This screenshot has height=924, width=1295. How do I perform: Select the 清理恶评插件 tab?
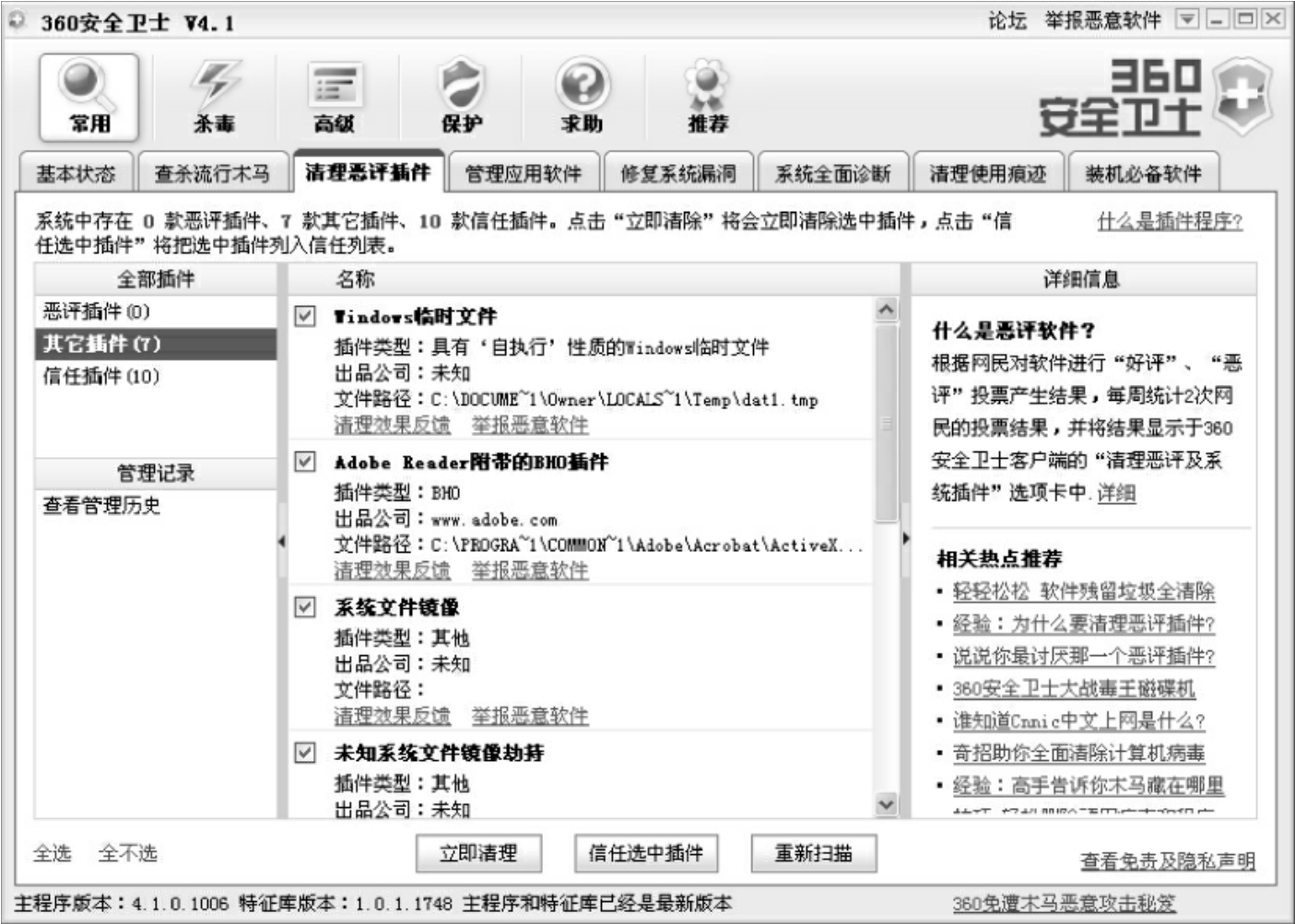point(368,171)
